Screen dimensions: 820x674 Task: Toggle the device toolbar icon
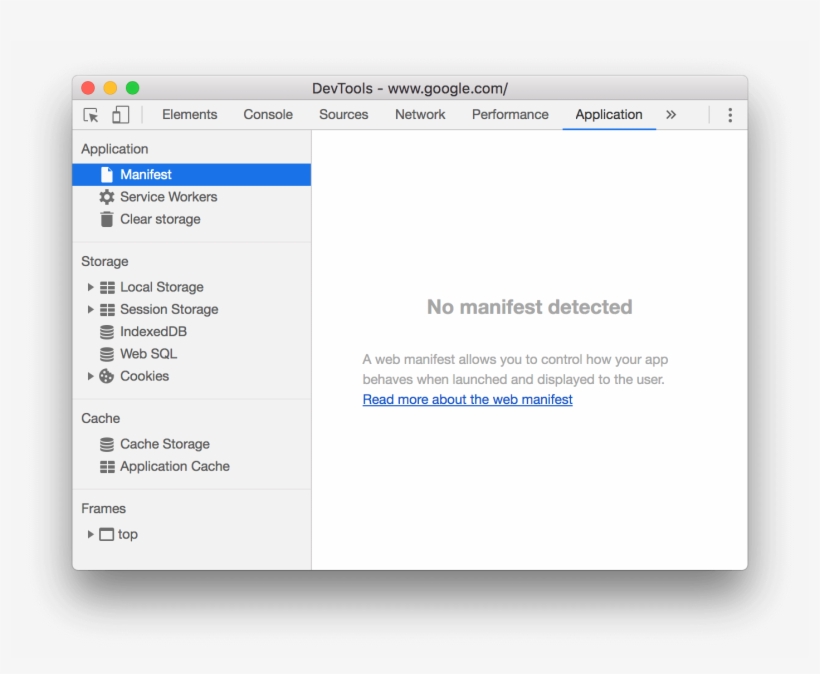coord(118,114)
